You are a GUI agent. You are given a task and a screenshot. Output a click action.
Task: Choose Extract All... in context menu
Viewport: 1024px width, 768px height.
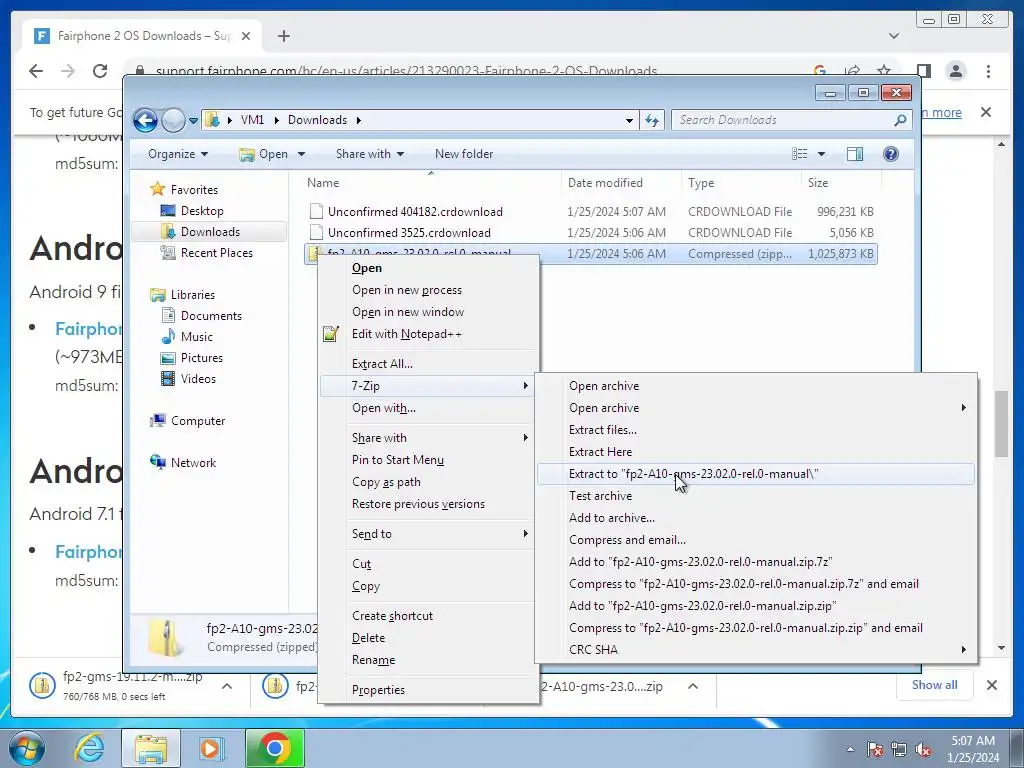tap(428, 364)
